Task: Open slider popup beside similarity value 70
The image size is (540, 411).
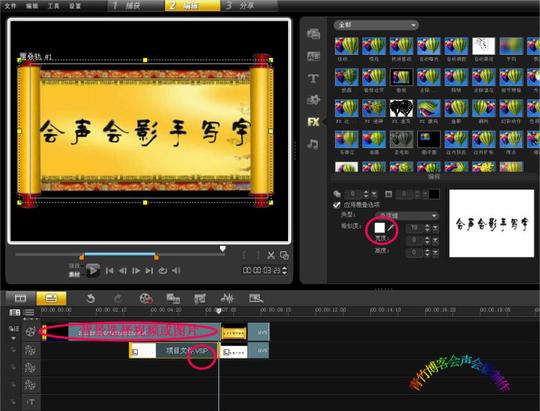Action: 436,228
